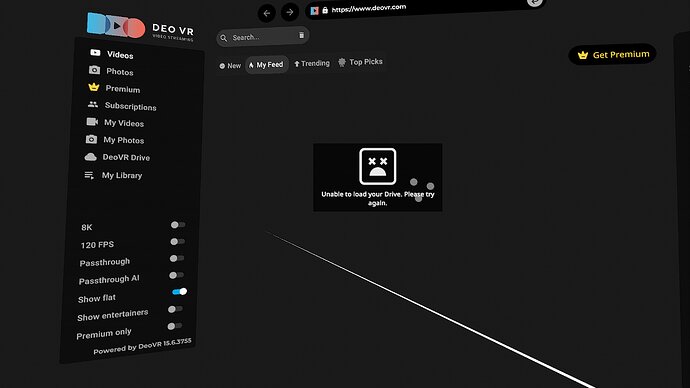Open the Trending tab
690x388 pixels.
click(312, 63)
